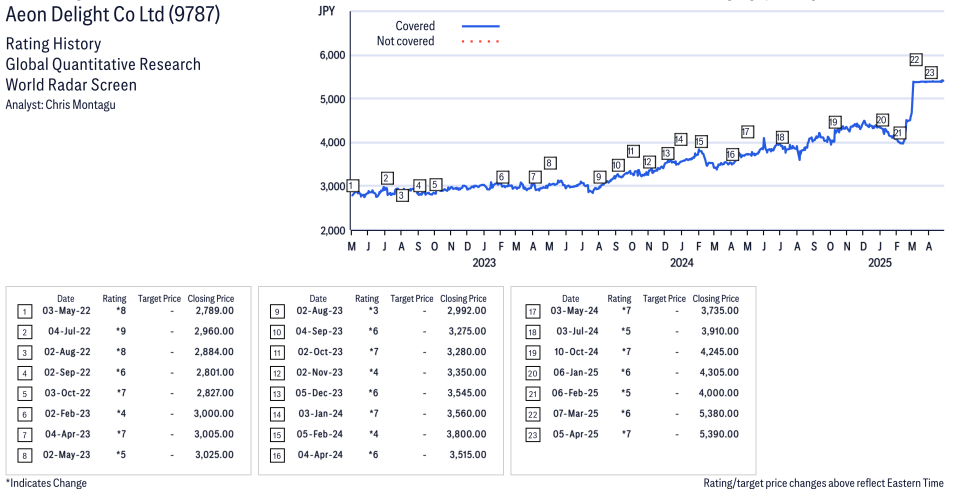Click marker 15 on the price chart

tap(700, 141)
